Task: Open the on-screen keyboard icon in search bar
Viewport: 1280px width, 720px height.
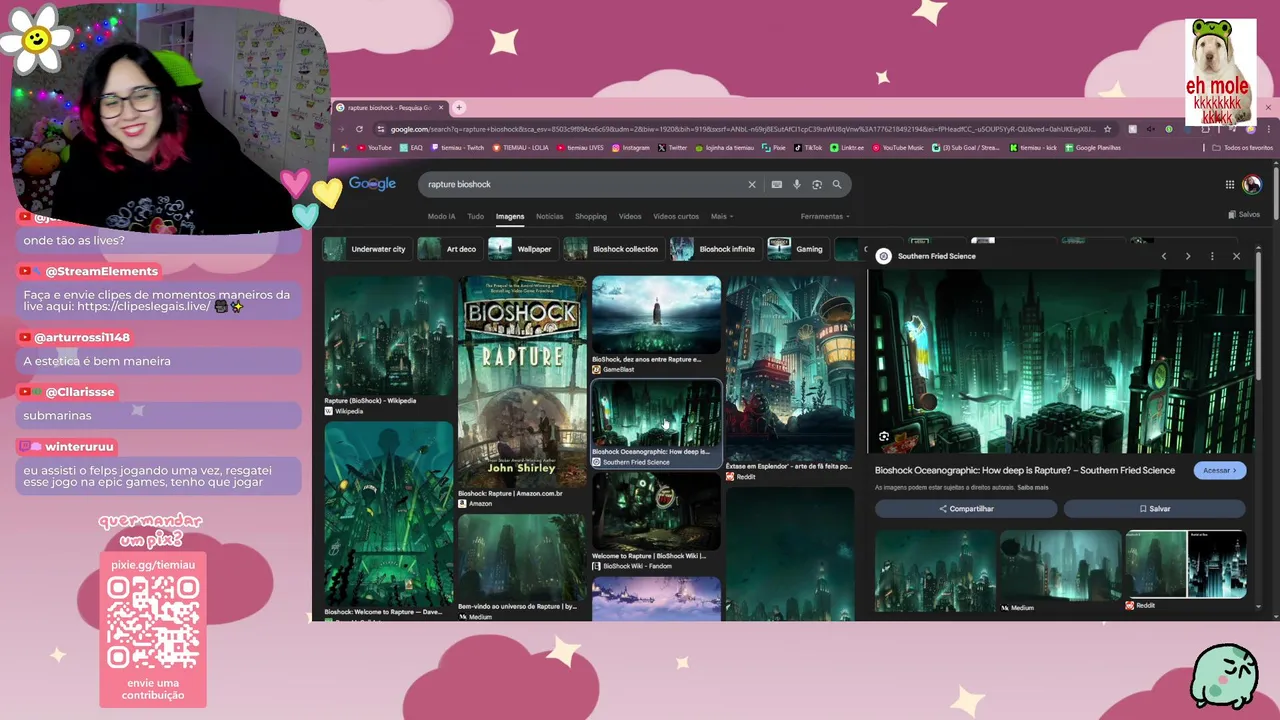Action: (776, 184)
